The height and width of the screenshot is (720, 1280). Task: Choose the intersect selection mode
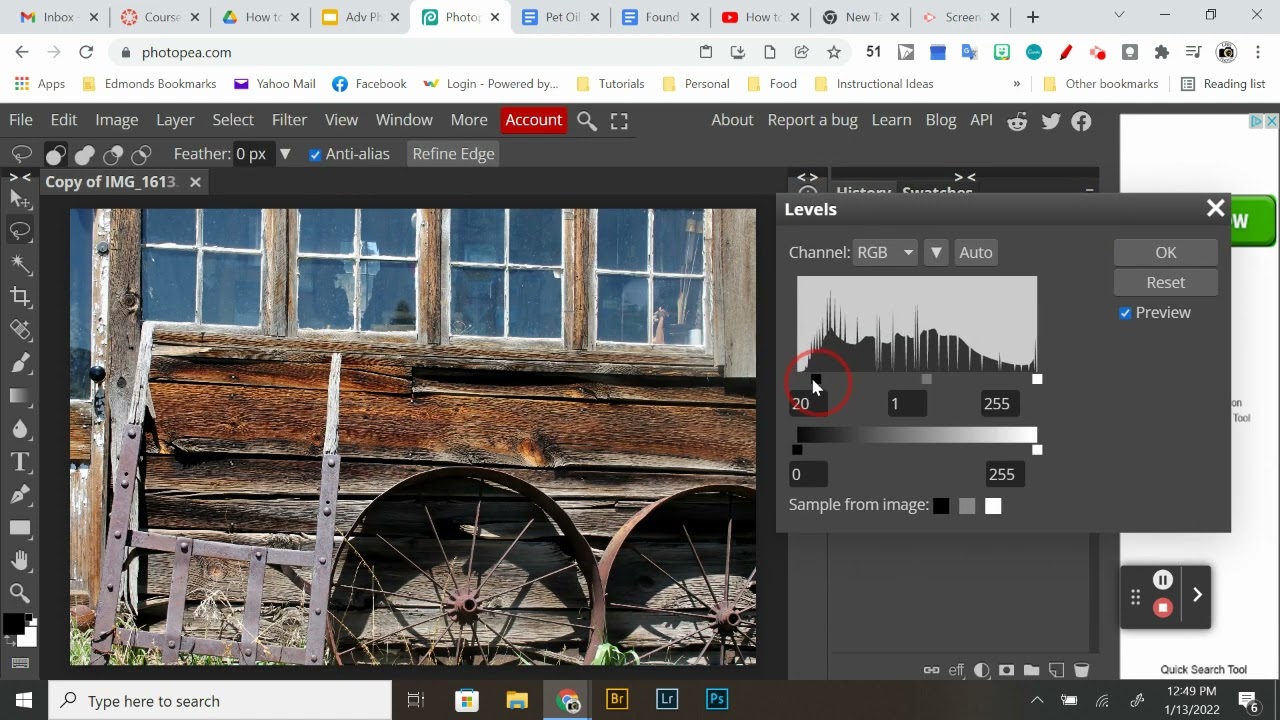(141, 154)
